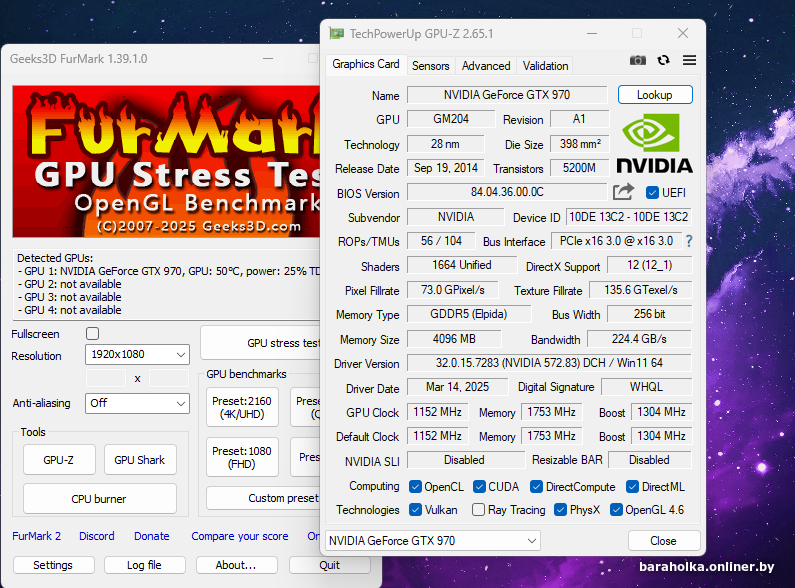Screen dimensions: 795x588
Task: Toggle the OpenCL checkbox
Action: coord(415,487)
